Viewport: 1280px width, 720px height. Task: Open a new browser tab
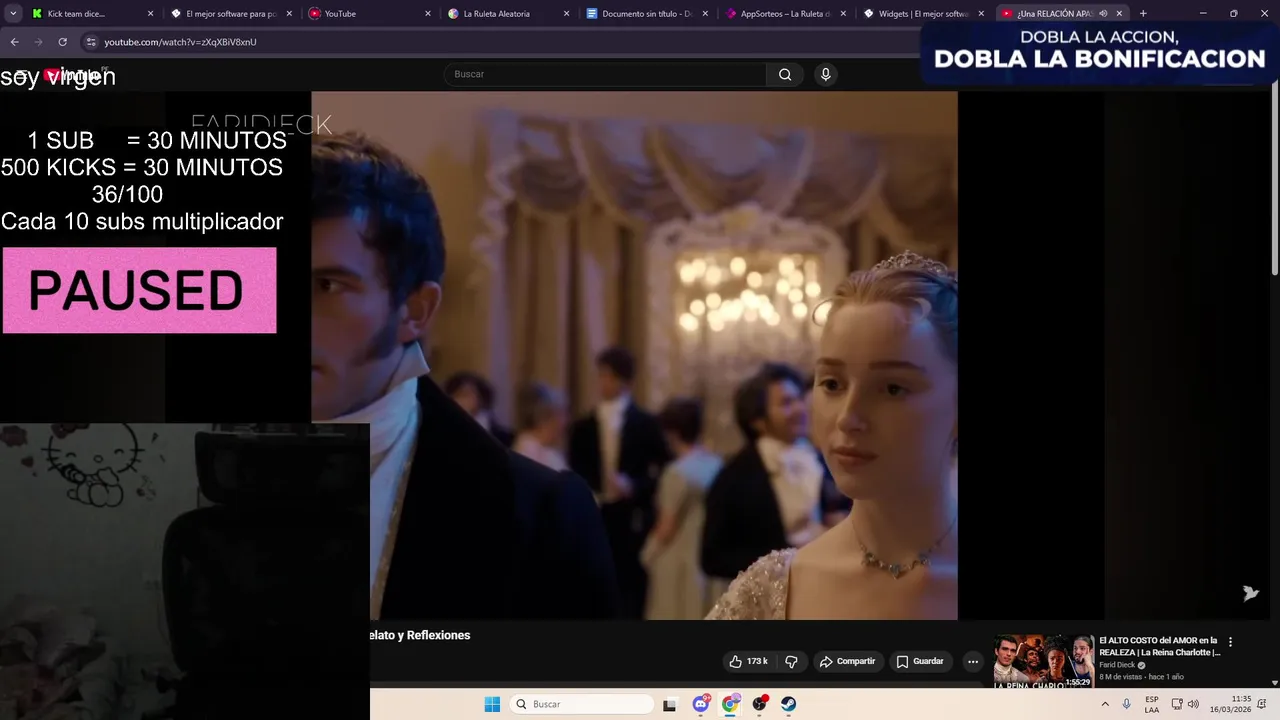click(1143, 14)
